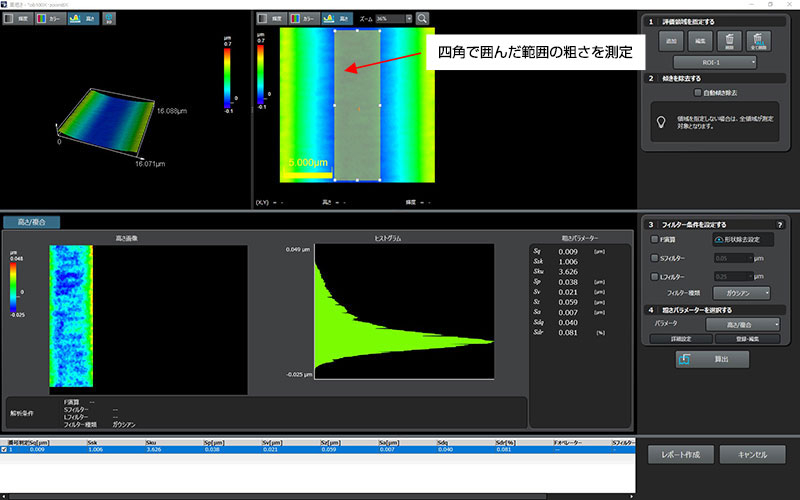Select カラー color mode in 3D view
This screenshot has height=500, width=800.
(x=51, y=18)
